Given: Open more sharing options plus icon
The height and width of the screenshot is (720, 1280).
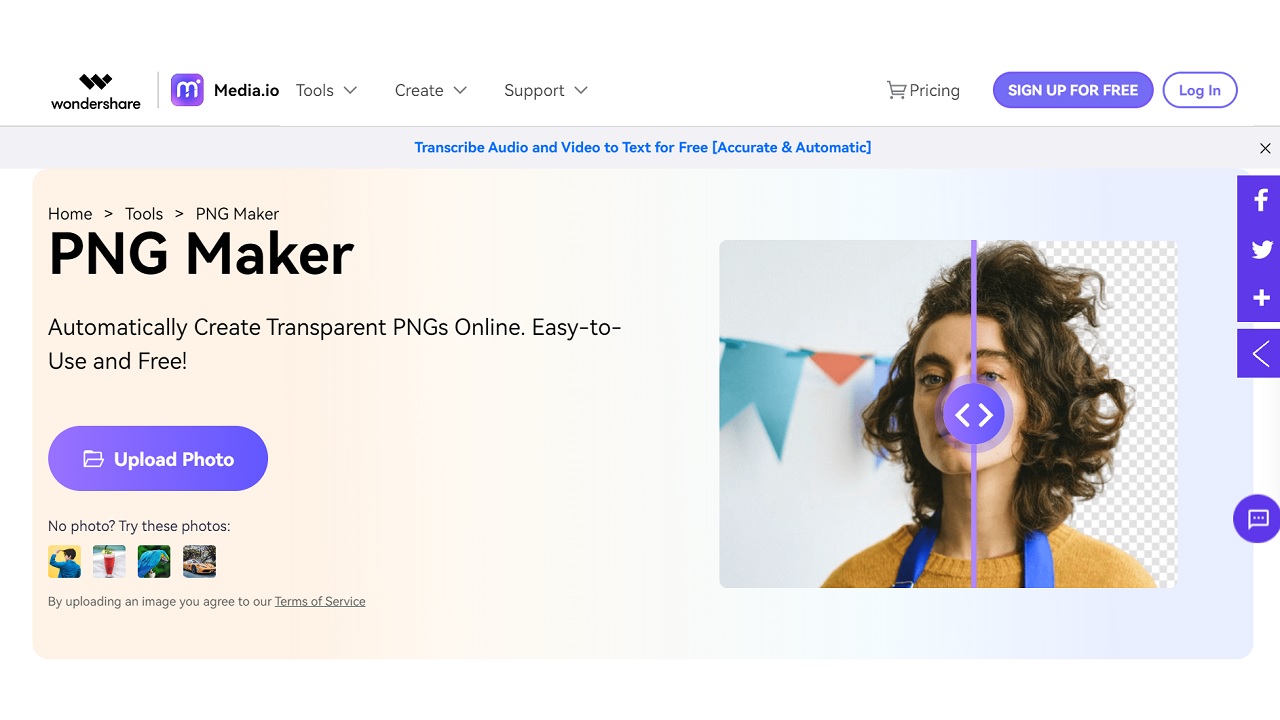Looking at the screenshot, I should [x=1259, y=298].
